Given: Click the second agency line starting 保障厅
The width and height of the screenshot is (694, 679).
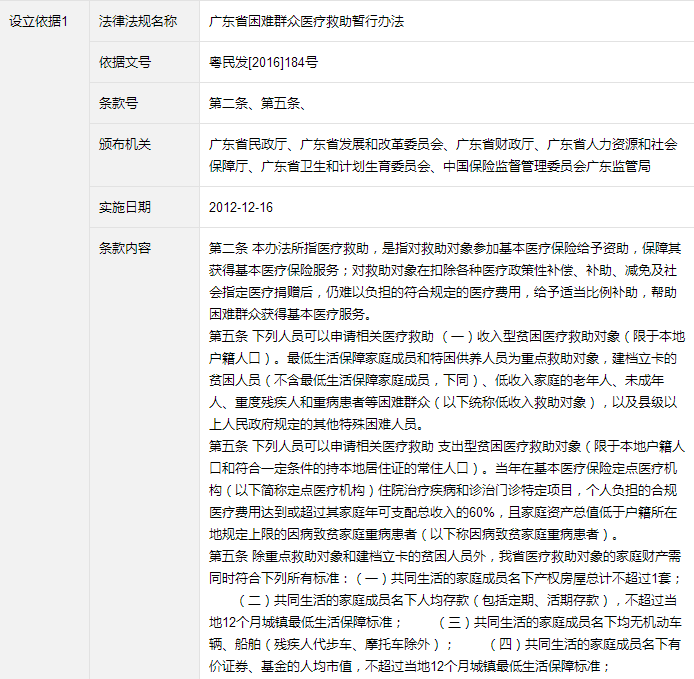Looking at the screenshot, I should click(430, 166).
